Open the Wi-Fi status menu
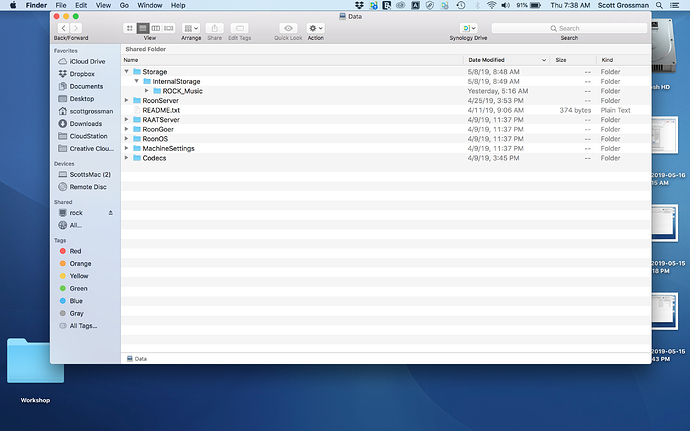The image size is (690, 431). click(492, 5)
